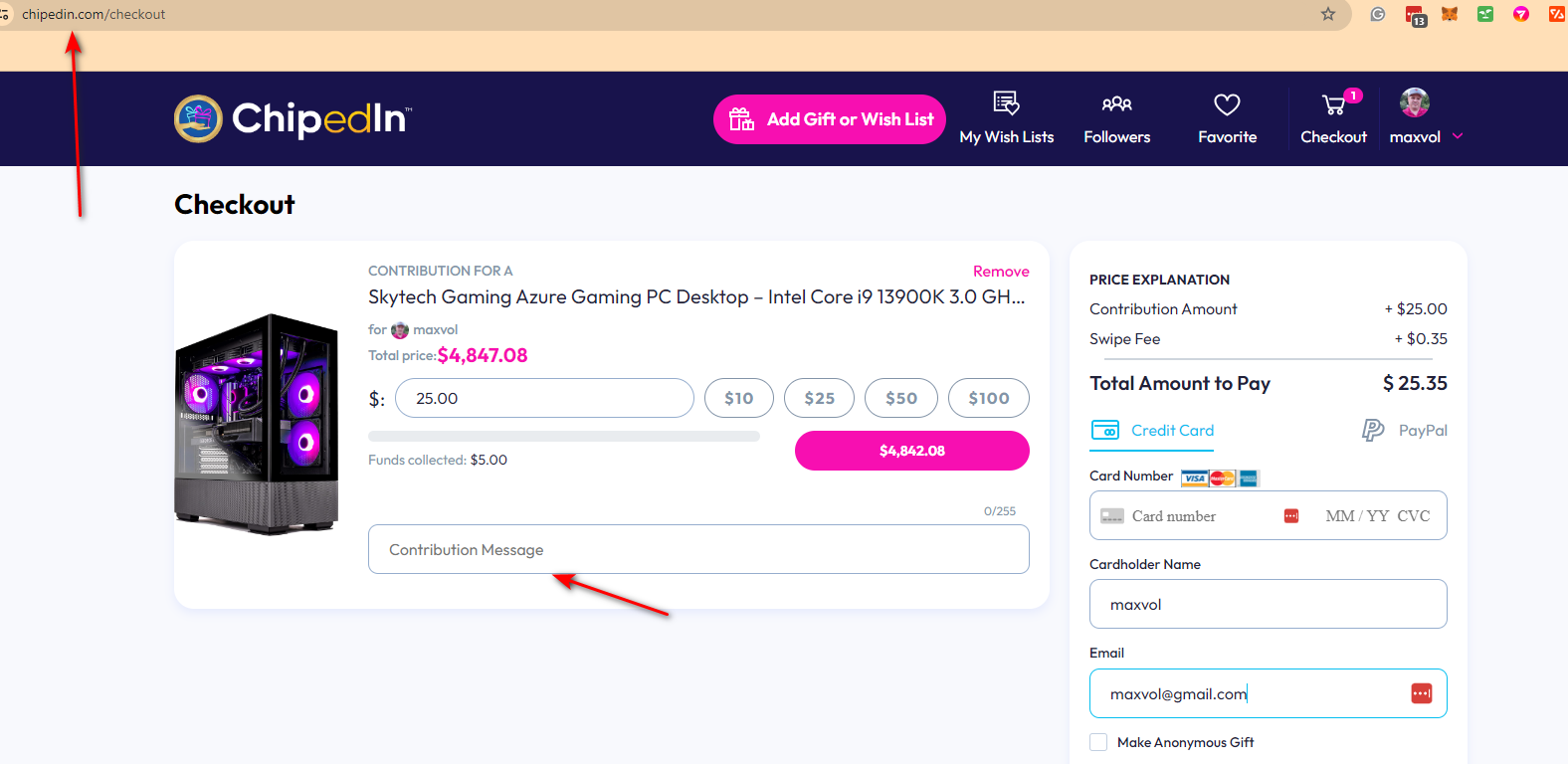Click the red extension icon with 13 badge
The height and width of the screenshot is (764, 1568).
pyautogui.click(x=1415, y=15)
